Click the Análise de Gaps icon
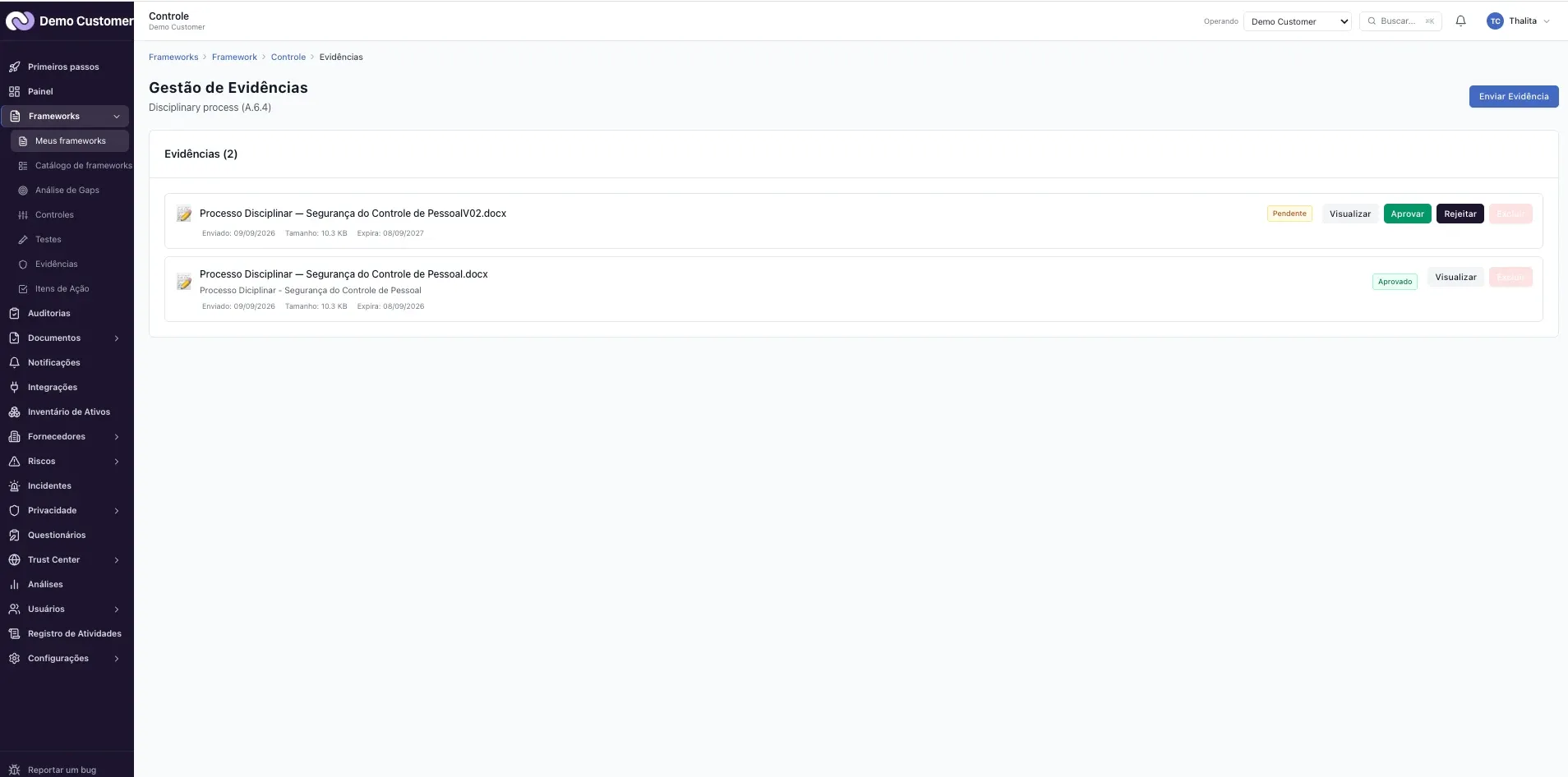 [x=23, y=190]
